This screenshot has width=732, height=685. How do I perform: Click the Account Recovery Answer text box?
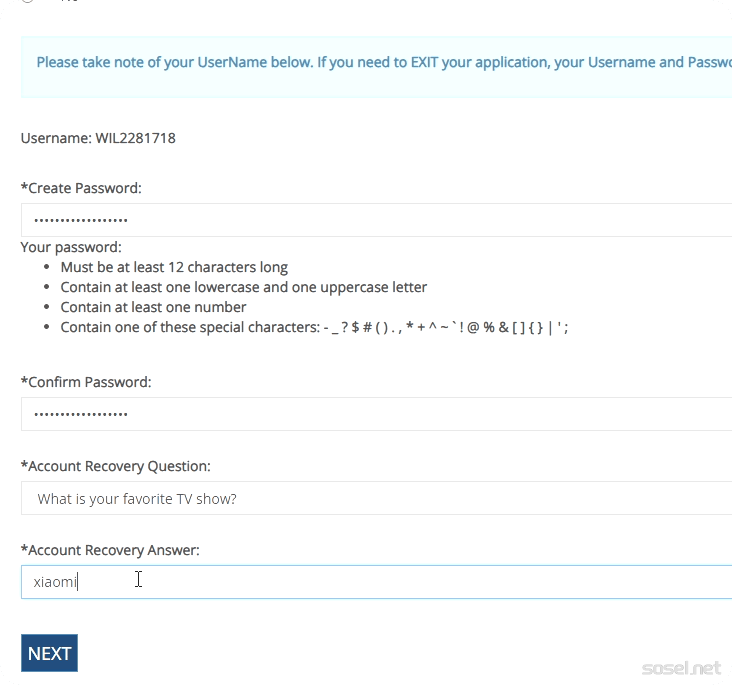(x=376, y=582)
